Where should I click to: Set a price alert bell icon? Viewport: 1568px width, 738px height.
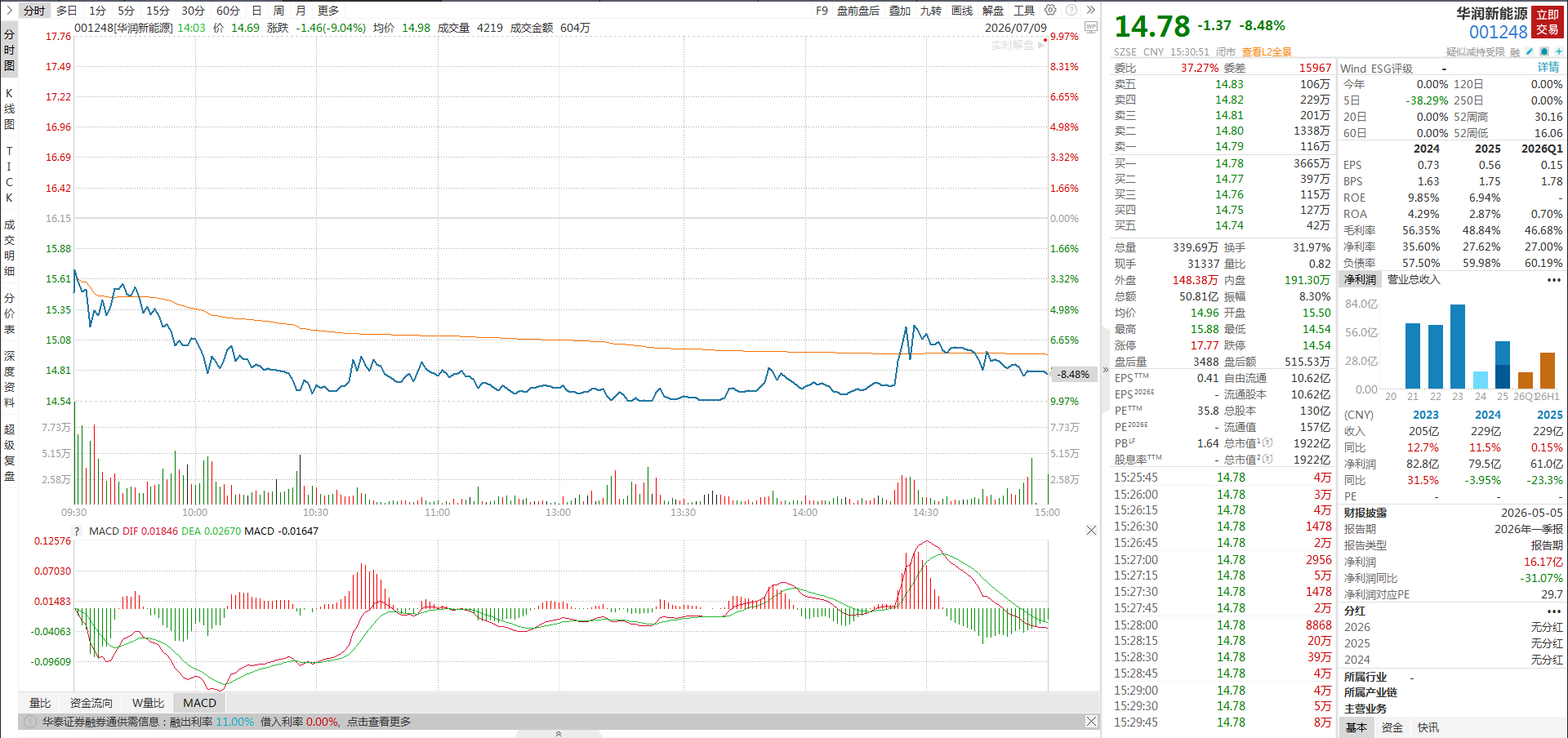pyautogui.click(x=1543, y=51)
